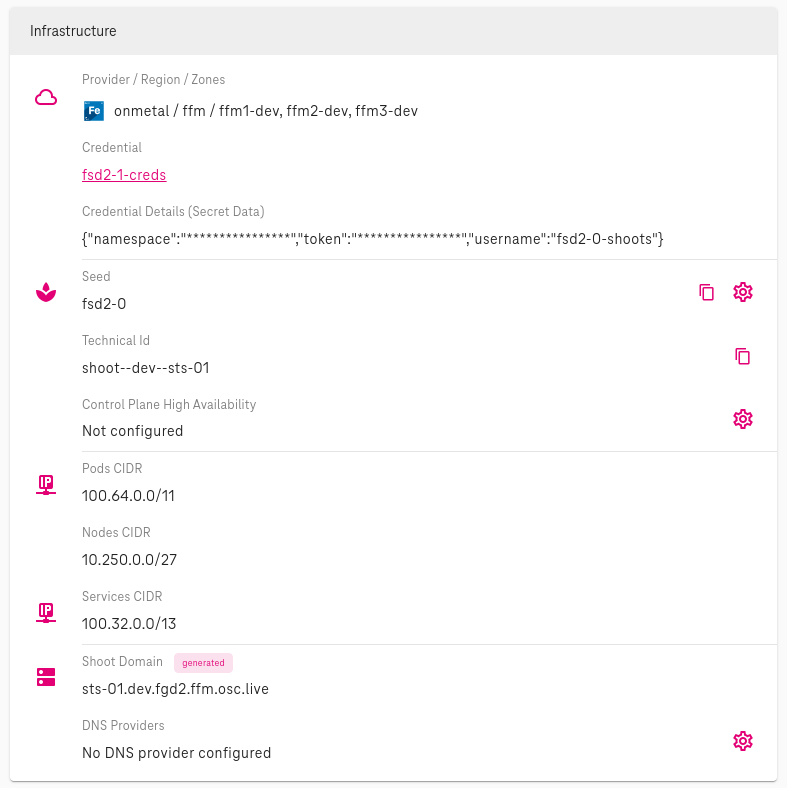The width and height of the screenshot is (788, 789).
Task: Click the Seed sprout icon
Action: click(x=45, y=292)
